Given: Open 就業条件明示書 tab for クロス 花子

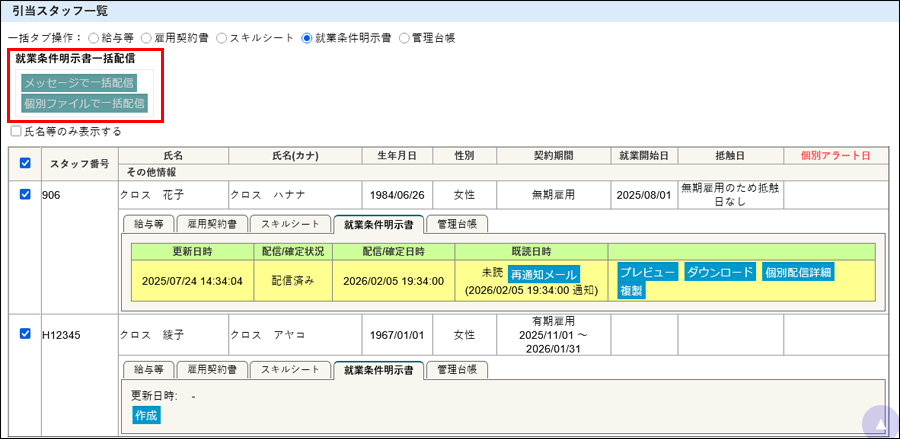Looking at the screenshot, I should point(378,224).
